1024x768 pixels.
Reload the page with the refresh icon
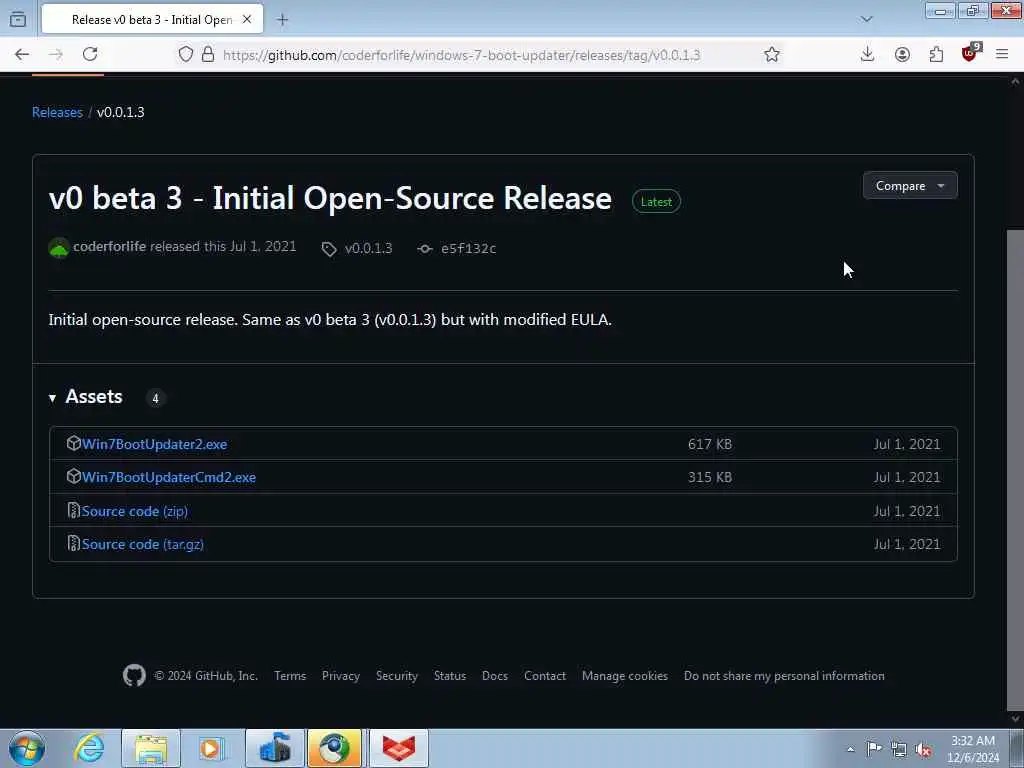tap(90, 54)
